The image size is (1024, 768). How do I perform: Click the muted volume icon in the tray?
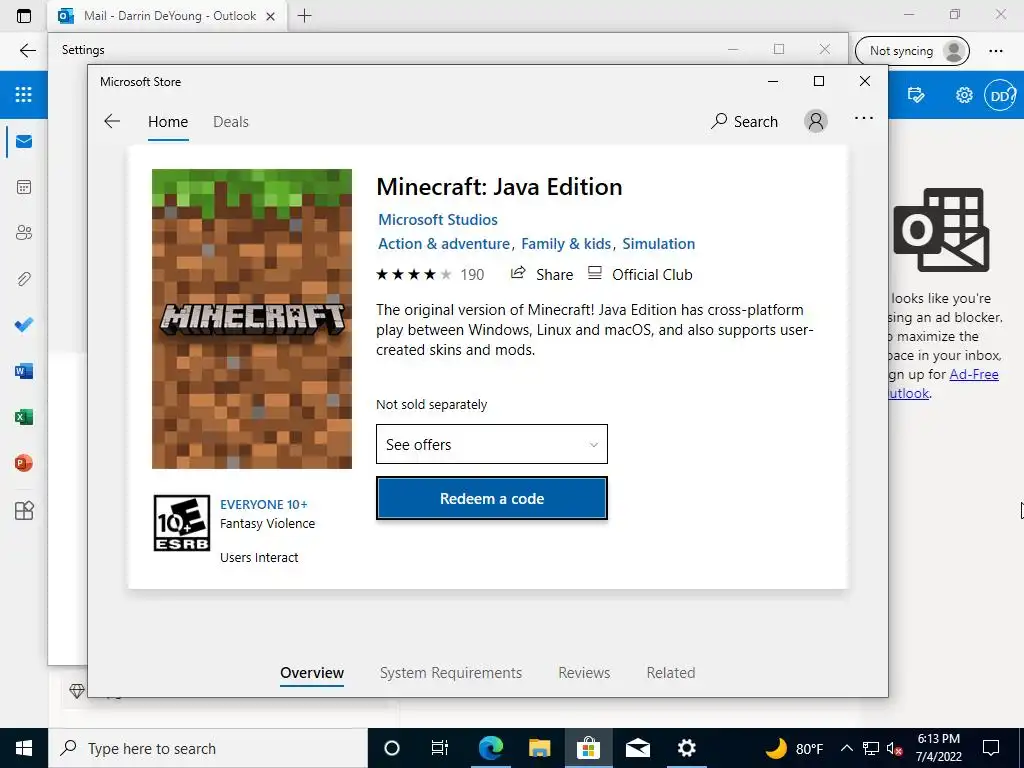pyautogui.click(x=894, y=748)
